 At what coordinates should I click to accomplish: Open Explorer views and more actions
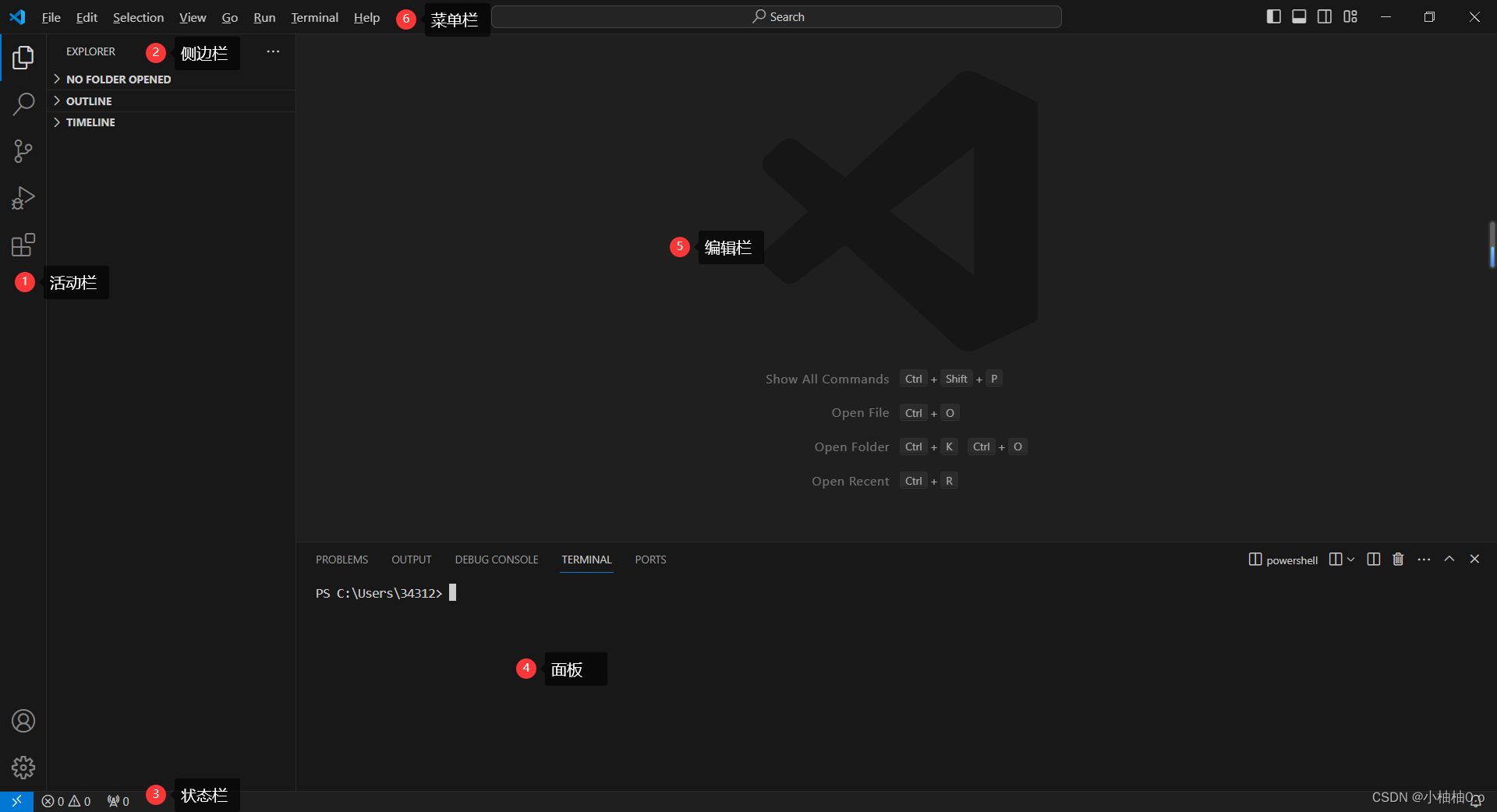[x=273, y=51]
